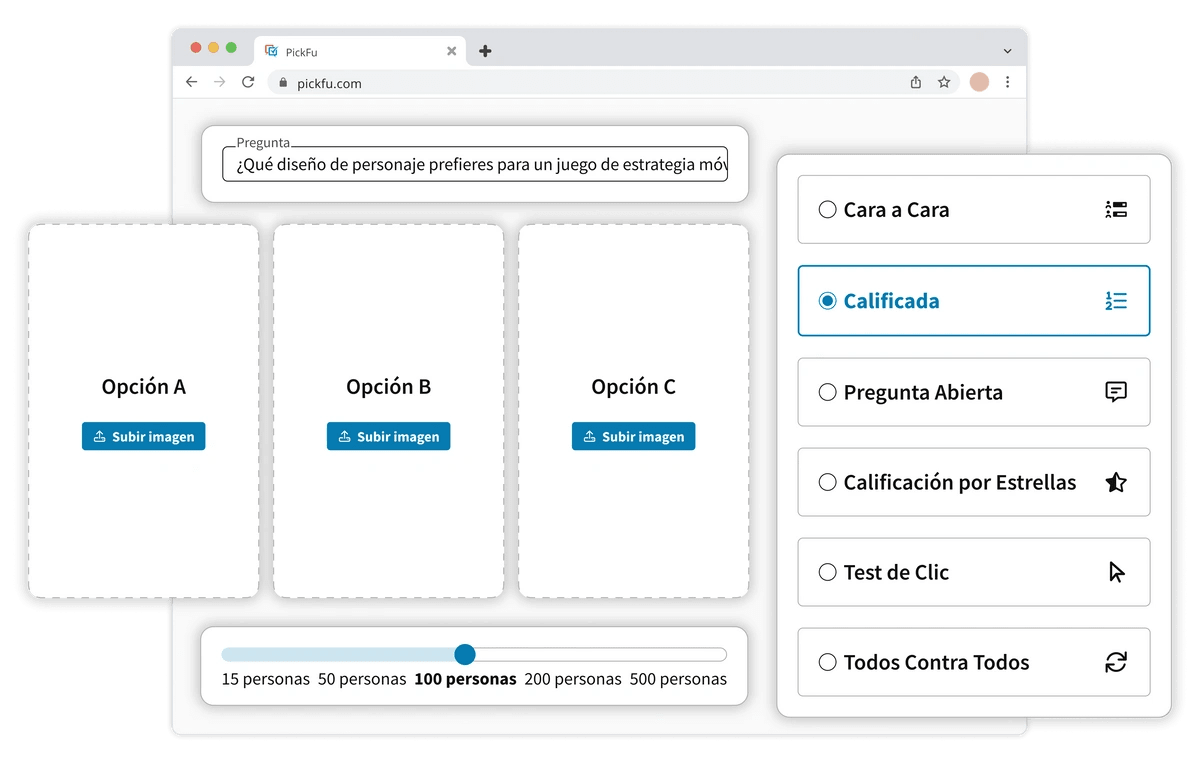Select the Todos Contra Todos radio button
1200x762 pixels.
827,662
